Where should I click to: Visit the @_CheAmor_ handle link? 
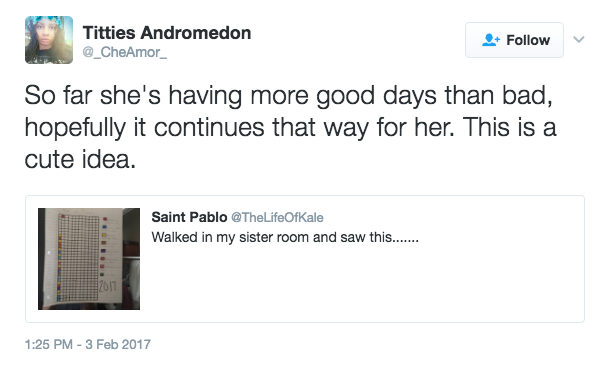click(125, 52)
